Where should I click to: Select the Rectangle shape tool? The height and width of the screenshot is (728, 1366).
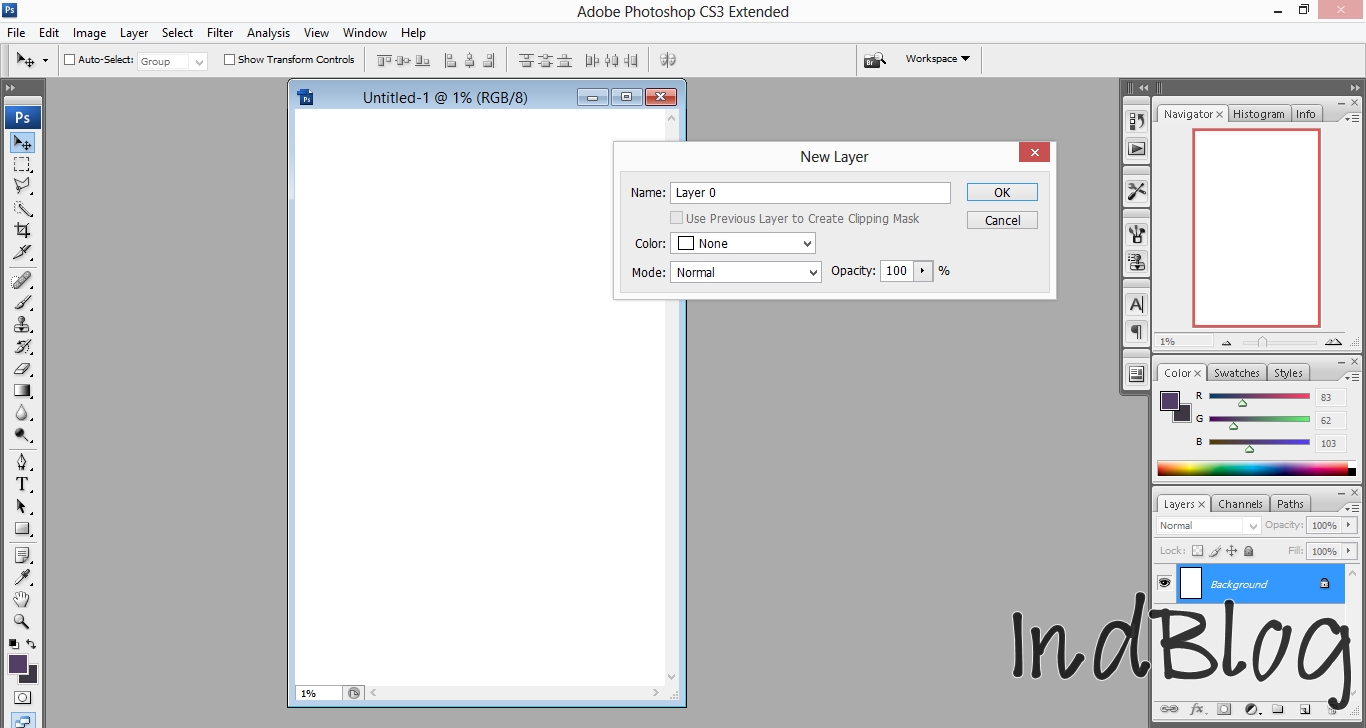(22, 528)
